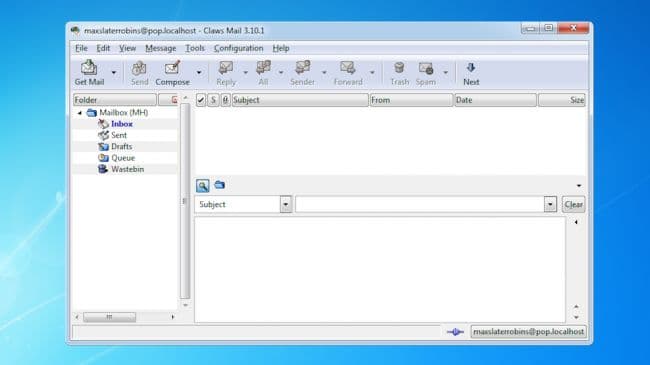The width and height of the screenshot is (650, 365).
Task: Open the Tools menu
Action: pyautogui.click(x=195, y=48)
